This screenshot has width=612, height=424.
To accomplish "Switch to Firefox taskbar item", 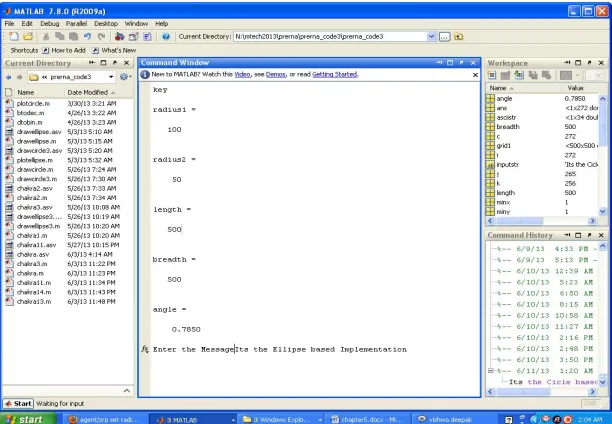I will pyautogui.click(x=103, y=419).
